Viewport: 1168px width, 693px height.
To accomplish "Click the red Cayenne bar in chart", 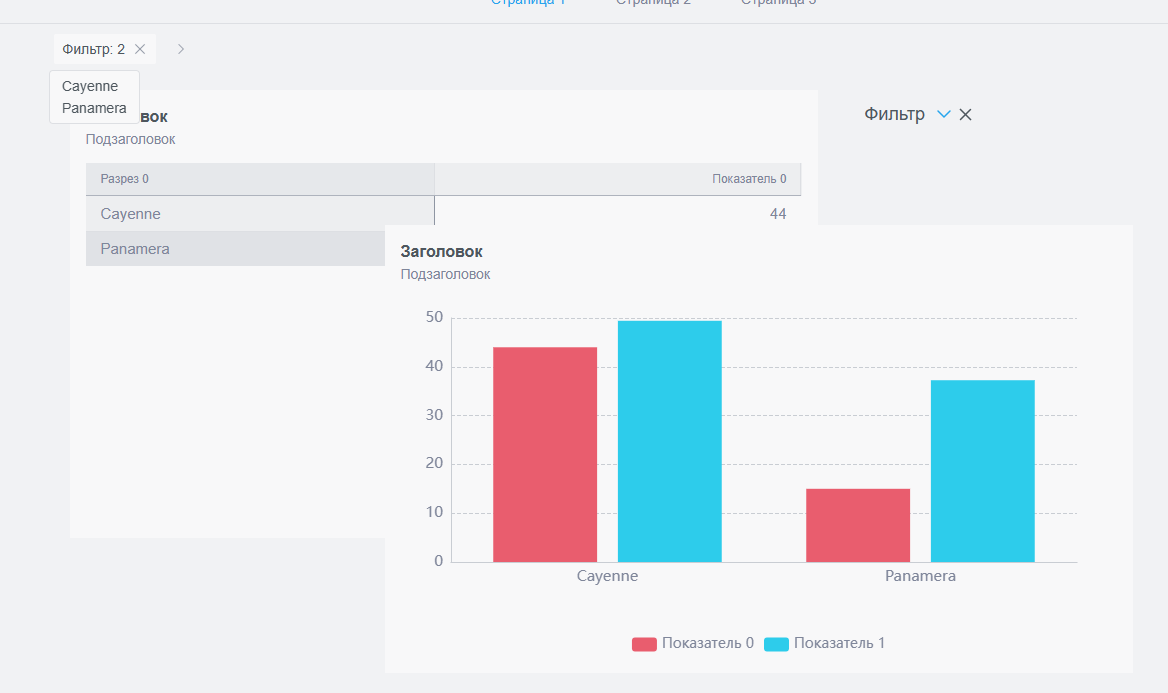I will (545, 455).
